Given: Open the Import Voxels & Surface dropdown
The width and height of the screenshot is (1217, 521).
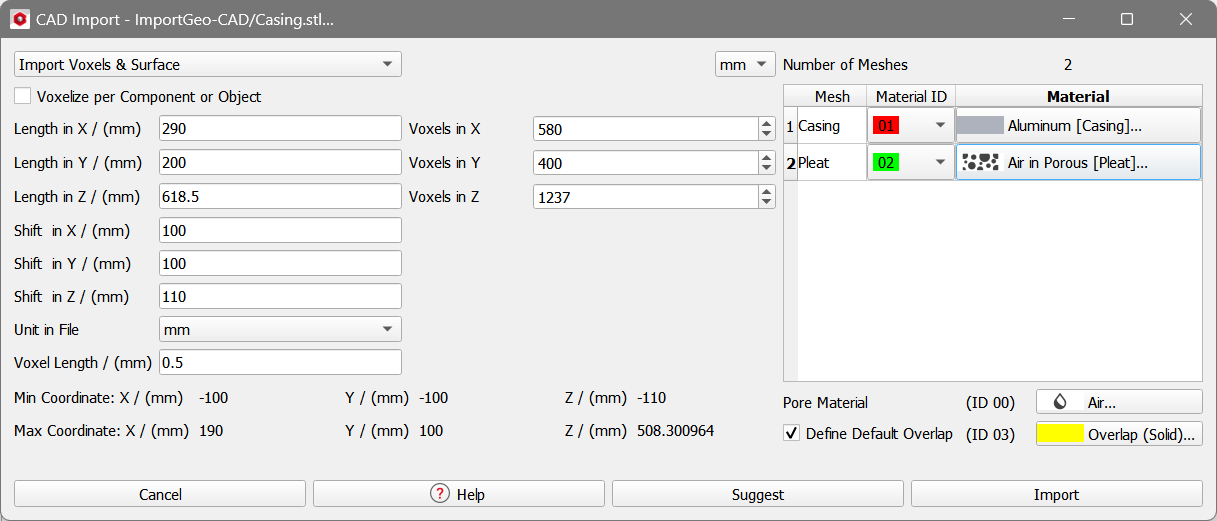Looking at the screenshot, I should point(208,65).
